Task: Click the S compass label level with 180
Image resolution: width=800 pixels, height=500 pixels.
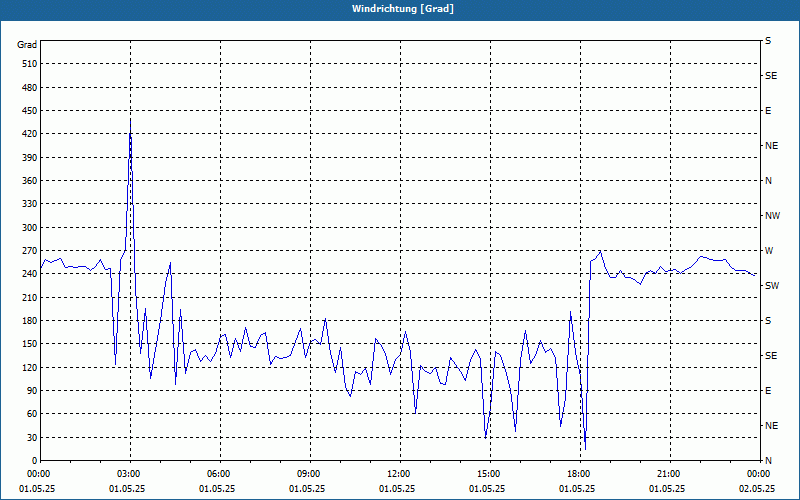Action: pyautogui.click(x=768, y=321)
